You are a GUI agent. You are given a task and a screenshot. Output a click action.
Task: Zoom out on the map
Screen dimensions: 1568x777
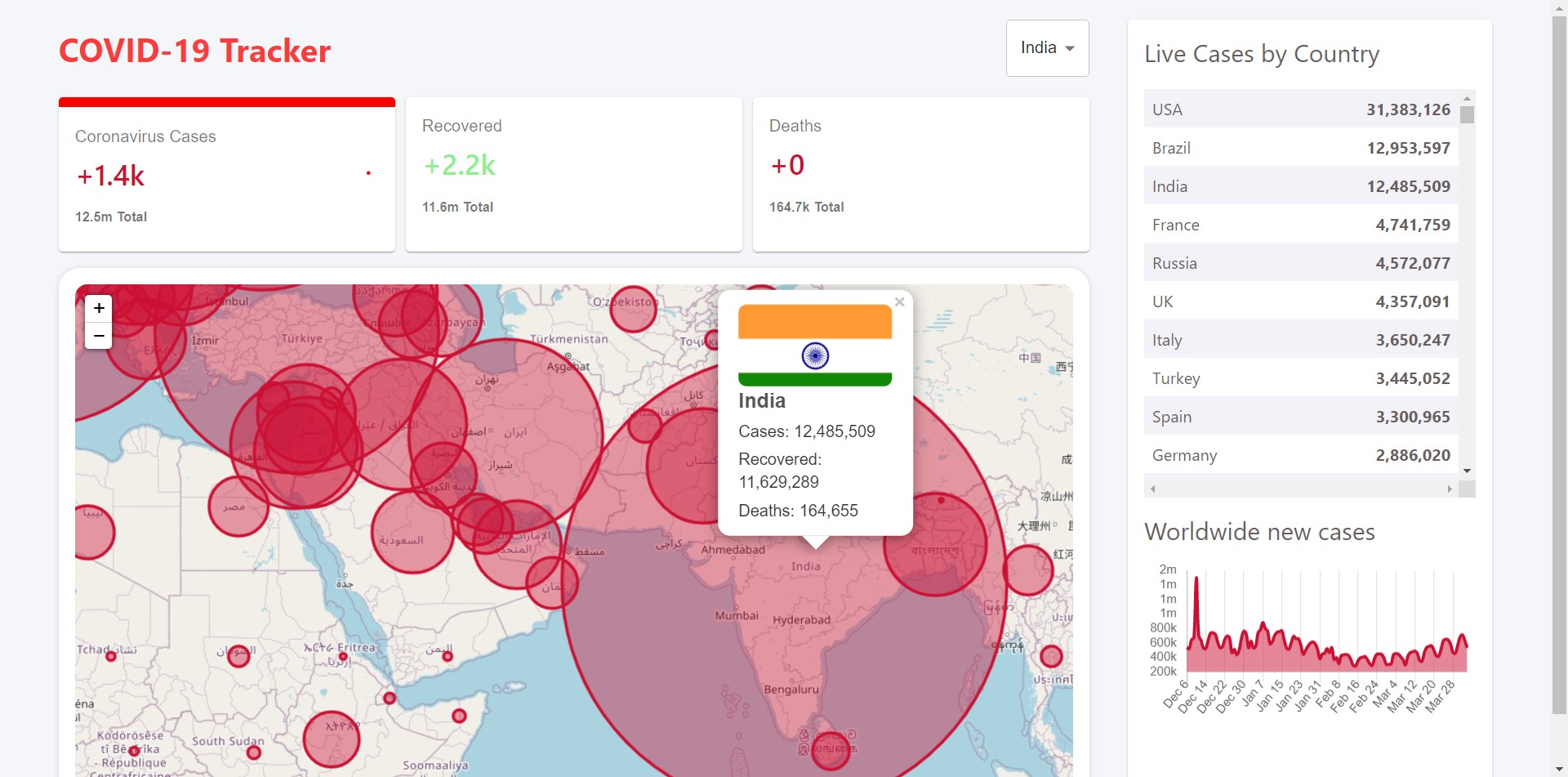click(x=99, y=335)
